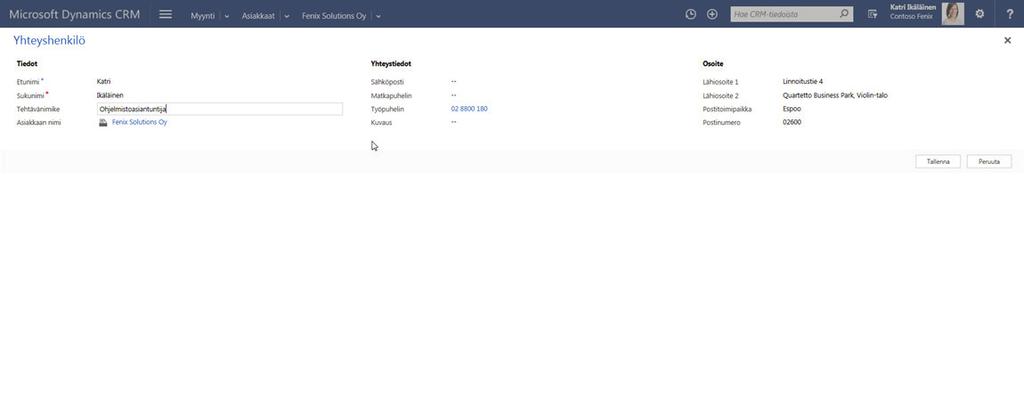Open the recent records clock icon
This screenshot has width=1024, height=410.
click(x=690, y=14)
